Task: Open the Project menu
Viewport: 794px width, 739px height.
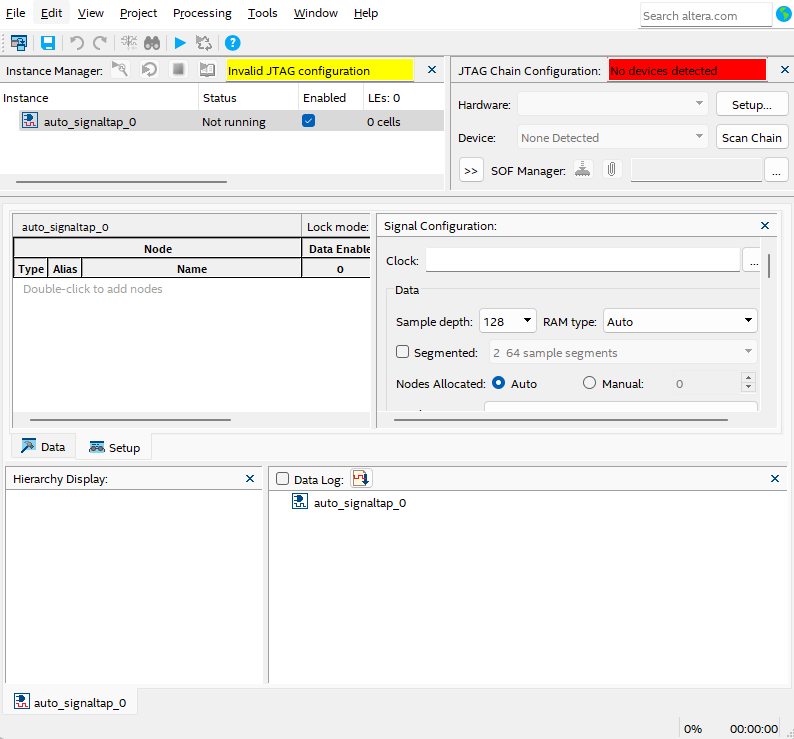Action: pos(138,13)
